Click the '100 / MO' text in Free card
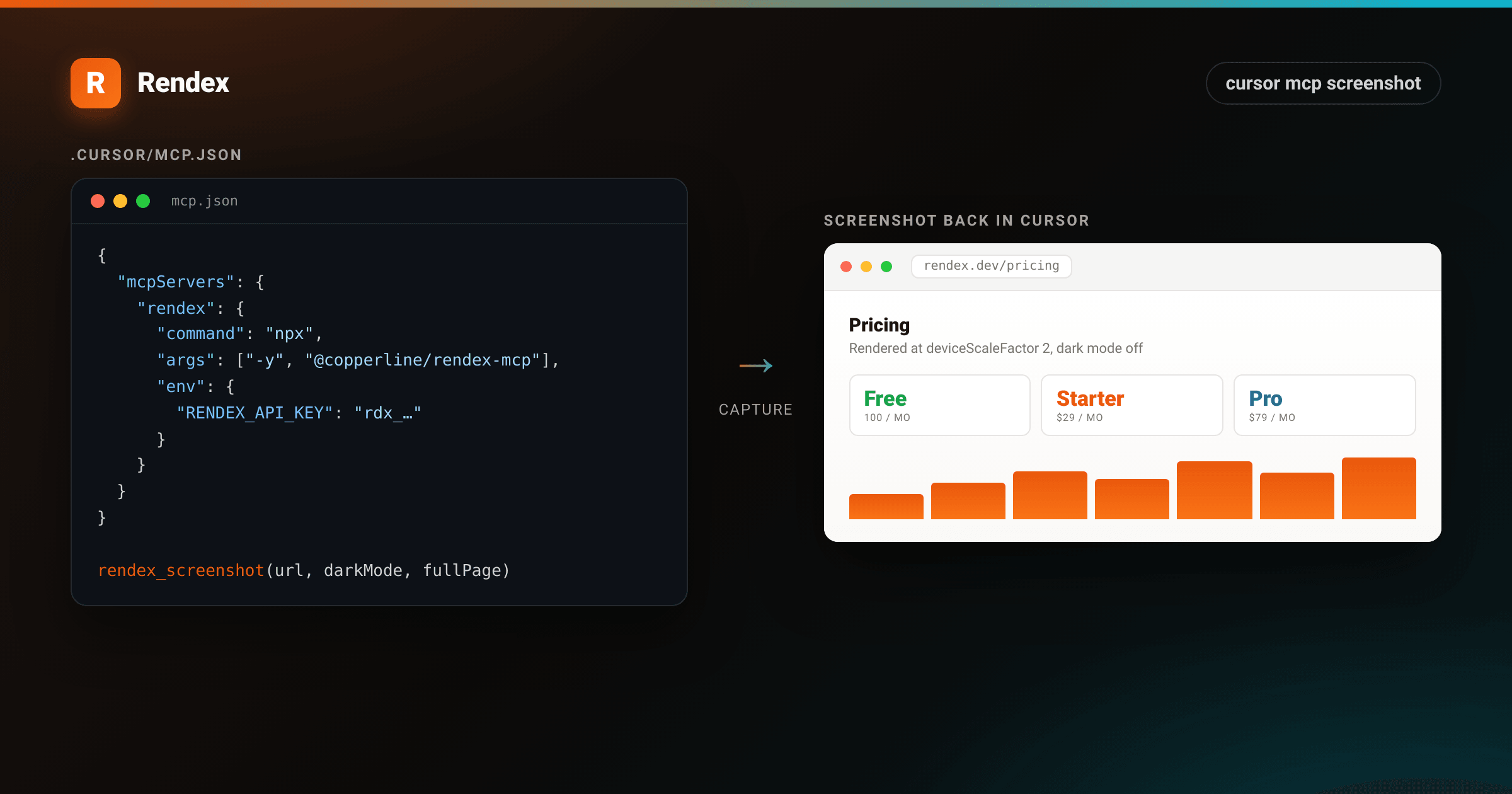1512x794 pixels. pyautogui.click(x=887, y=418)
